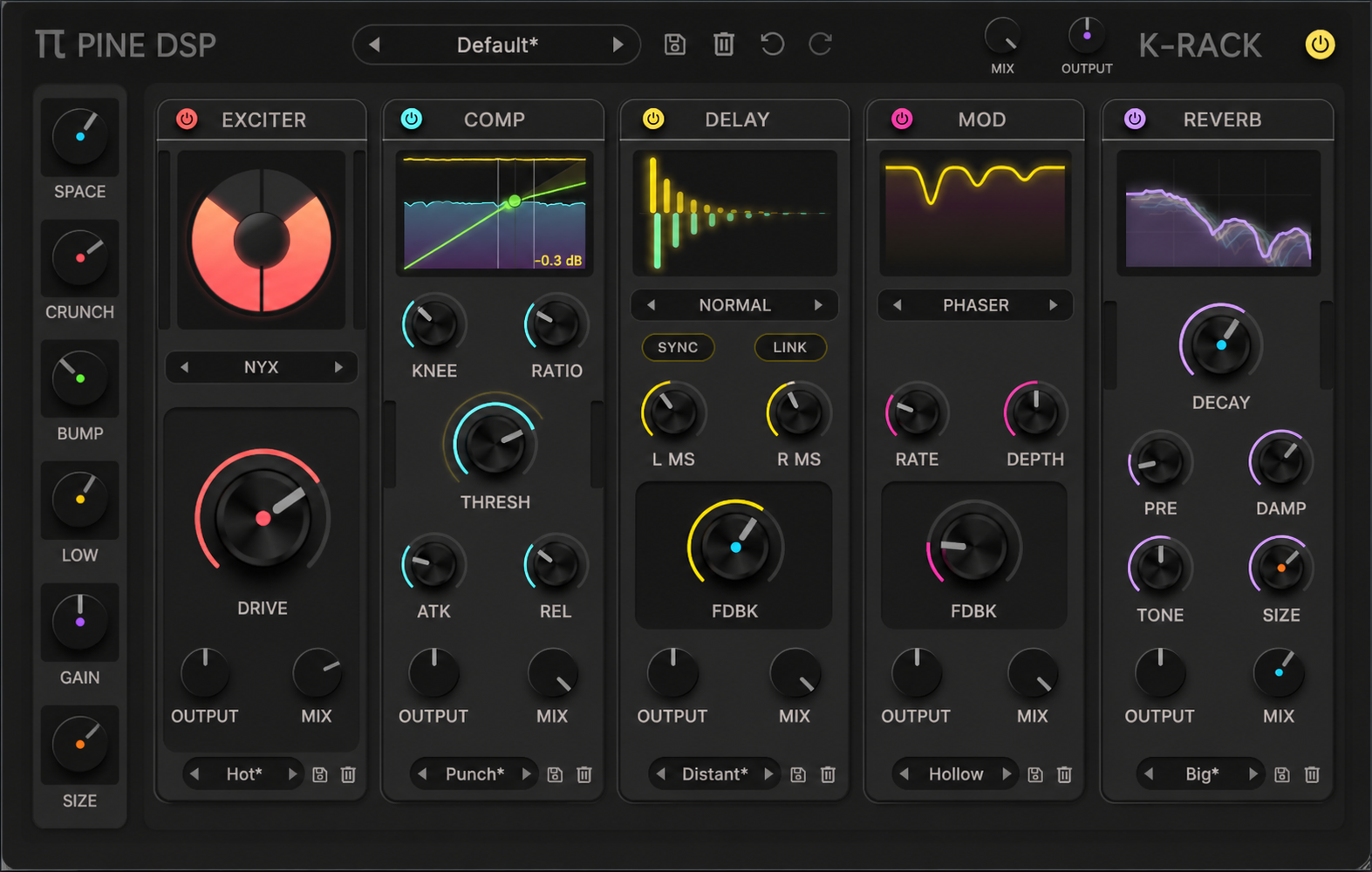Previous mod preset before Hollow
The width and height of the screenshot is (1372, 872).
[904, 774]
